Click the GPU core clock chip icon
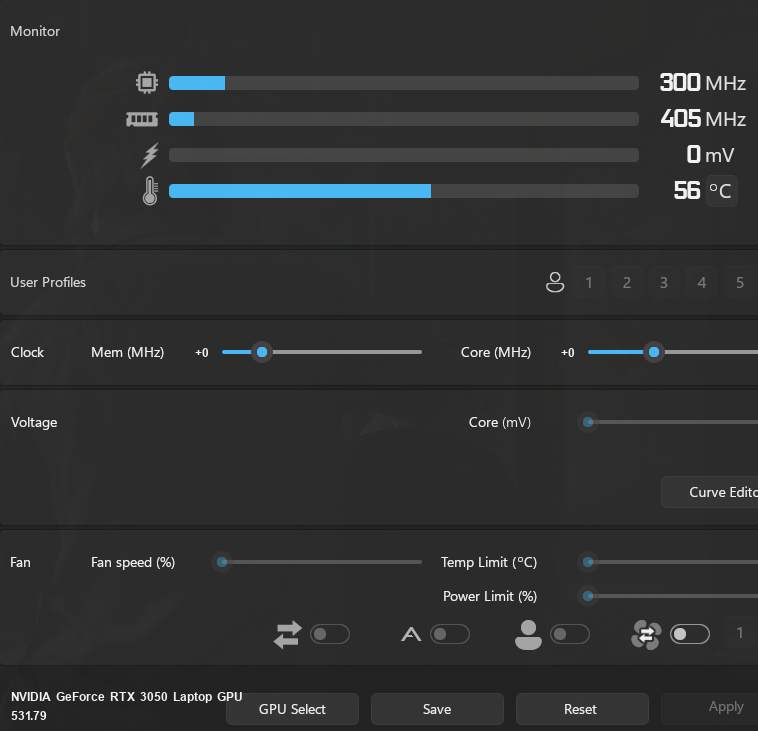Viewport: 758px width, 731px height. point(147,83)
